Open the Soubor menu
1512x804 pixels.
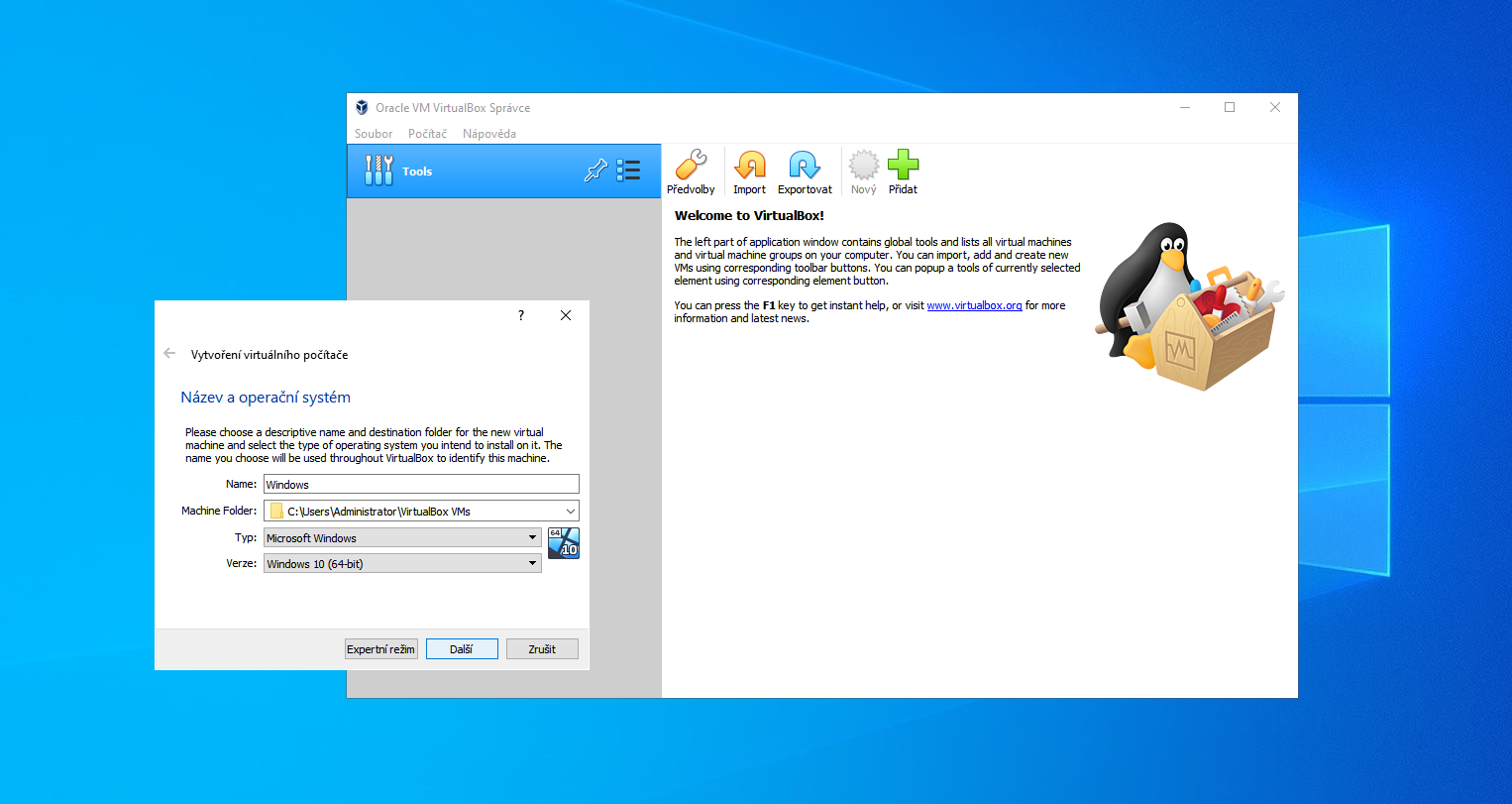pyautogui.click(x=374, y=133)
